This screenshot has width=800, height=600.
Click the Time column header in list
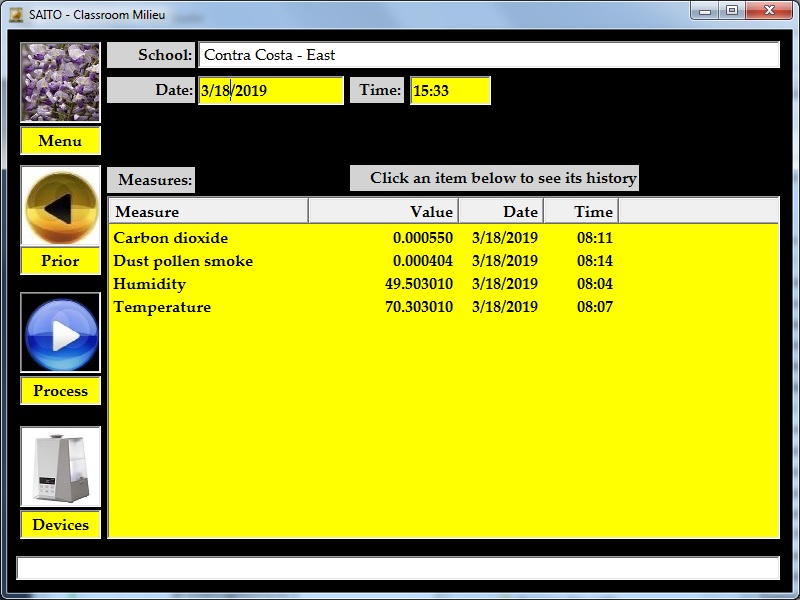[x=581, y=211]
